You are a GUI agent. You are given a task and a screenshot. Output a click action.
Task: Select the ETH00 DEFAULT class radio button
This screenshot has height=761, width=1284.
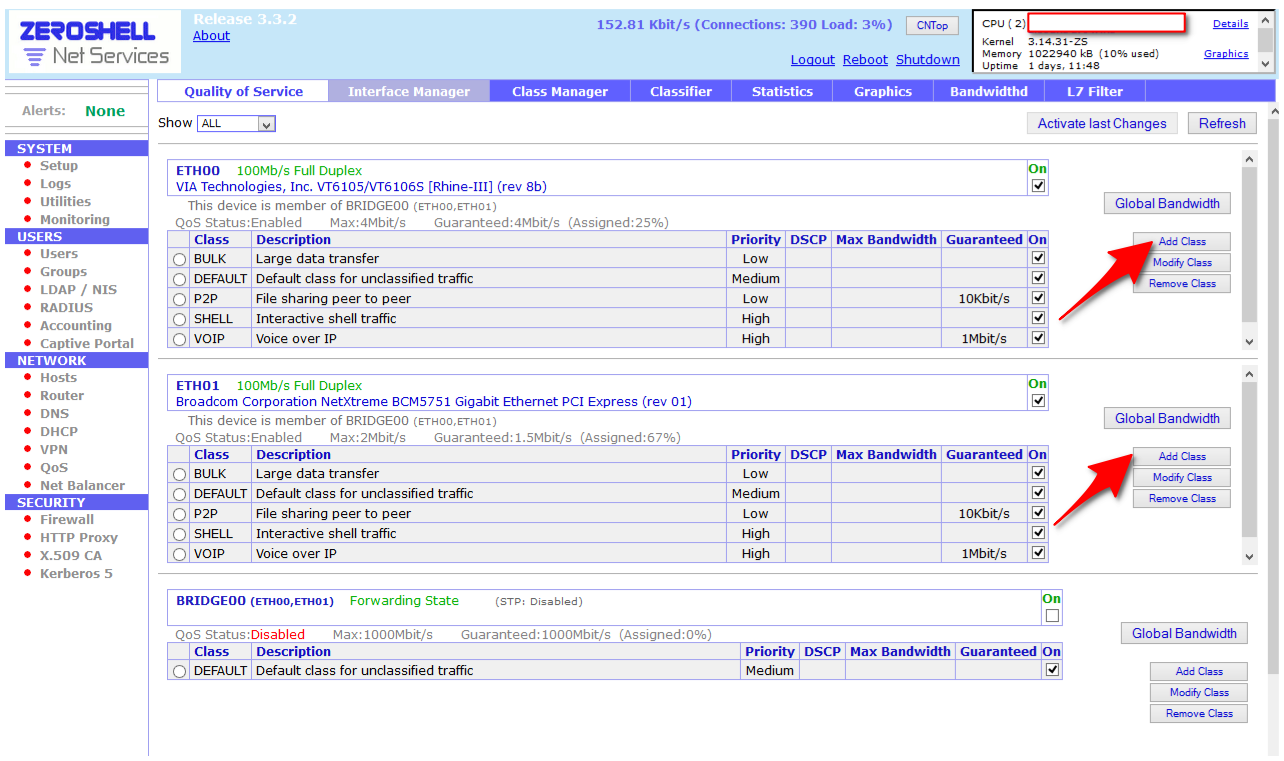[179, 279]
